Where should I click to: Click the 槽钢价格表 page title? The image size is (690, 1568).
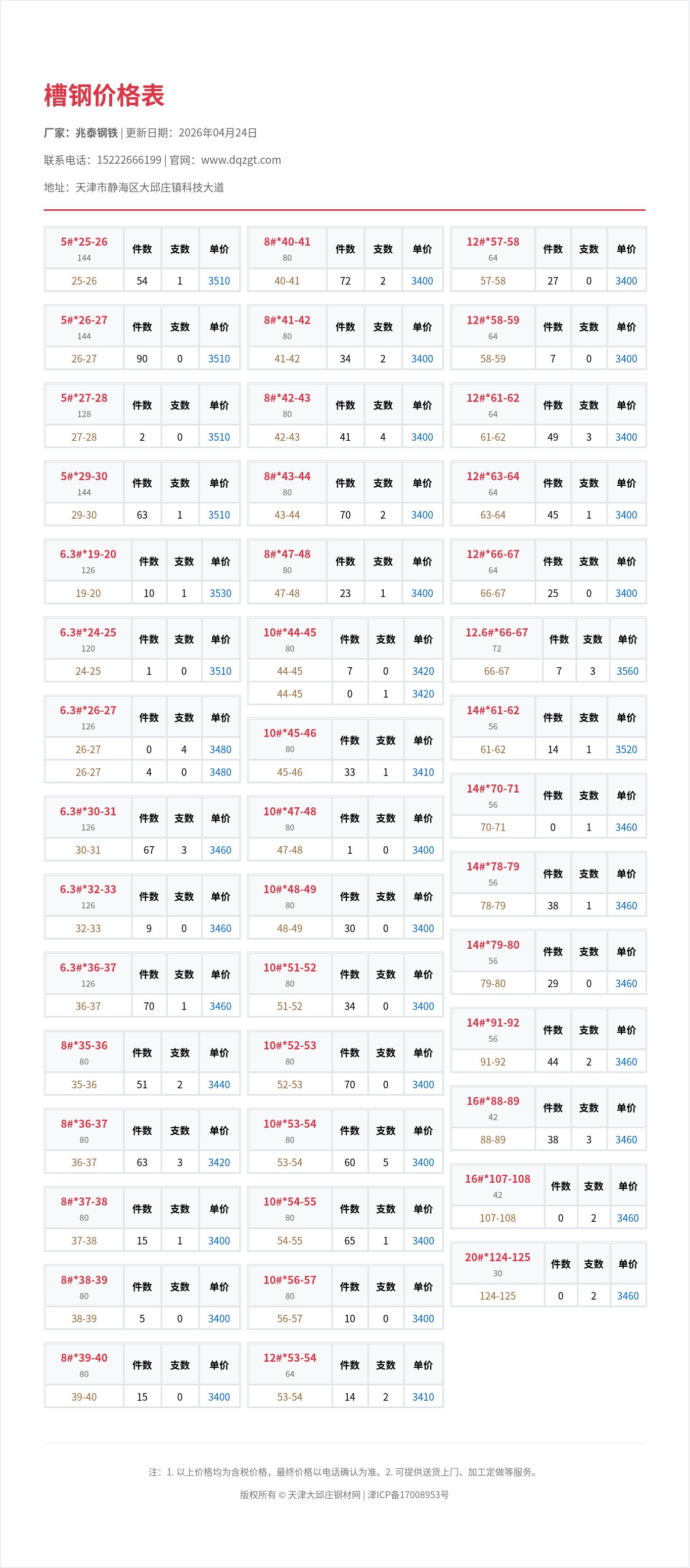click(x=104, y=96)
